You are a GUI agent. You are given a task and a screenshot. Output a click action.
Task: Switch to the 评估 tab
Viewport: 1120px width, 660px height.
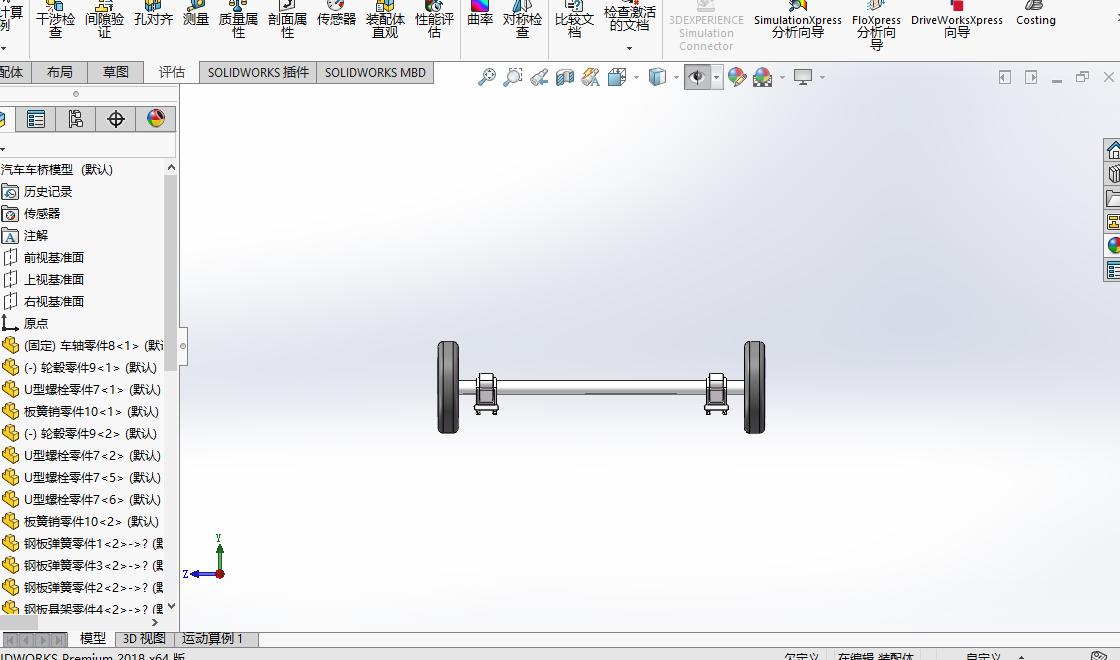click(171, 72)
